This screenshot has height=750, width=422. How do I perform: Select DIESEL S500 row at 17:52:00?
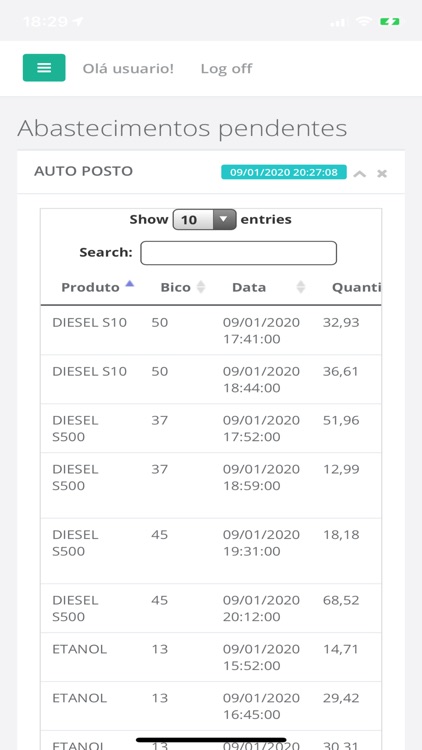(211, 428)
